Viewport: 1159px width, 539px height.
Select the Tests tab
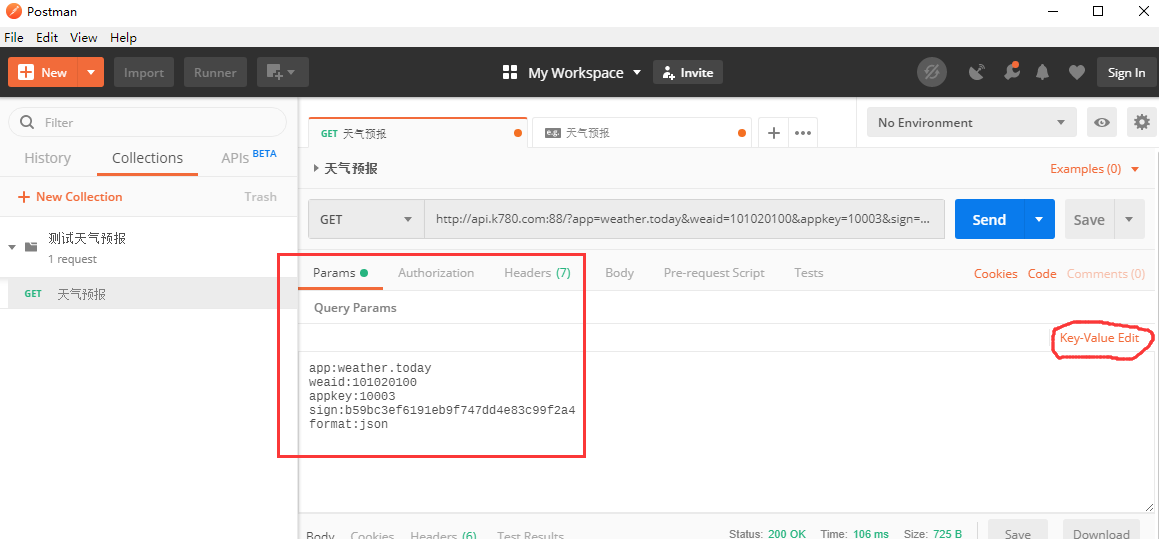click(x=809, y=273)
